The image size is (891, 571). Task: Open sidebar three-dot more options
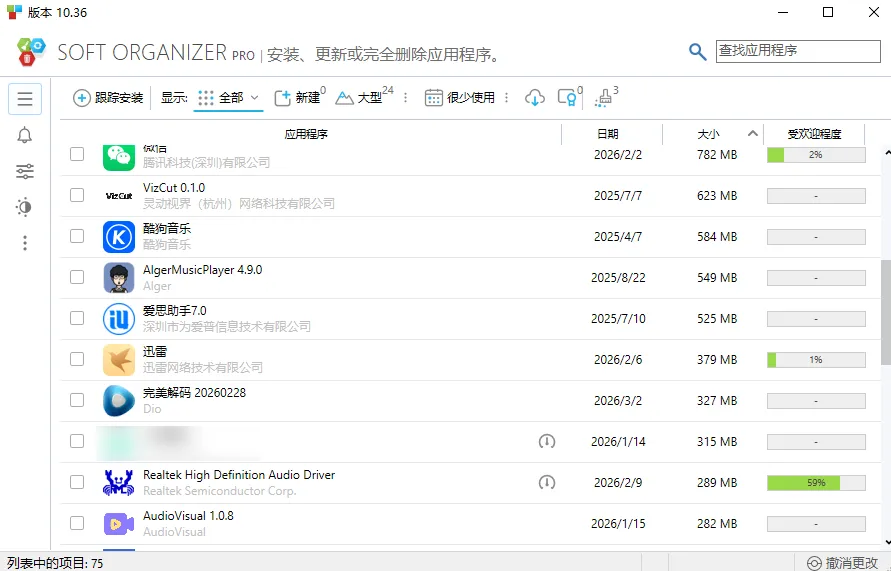pyautogui.click(x=24, y=243)
